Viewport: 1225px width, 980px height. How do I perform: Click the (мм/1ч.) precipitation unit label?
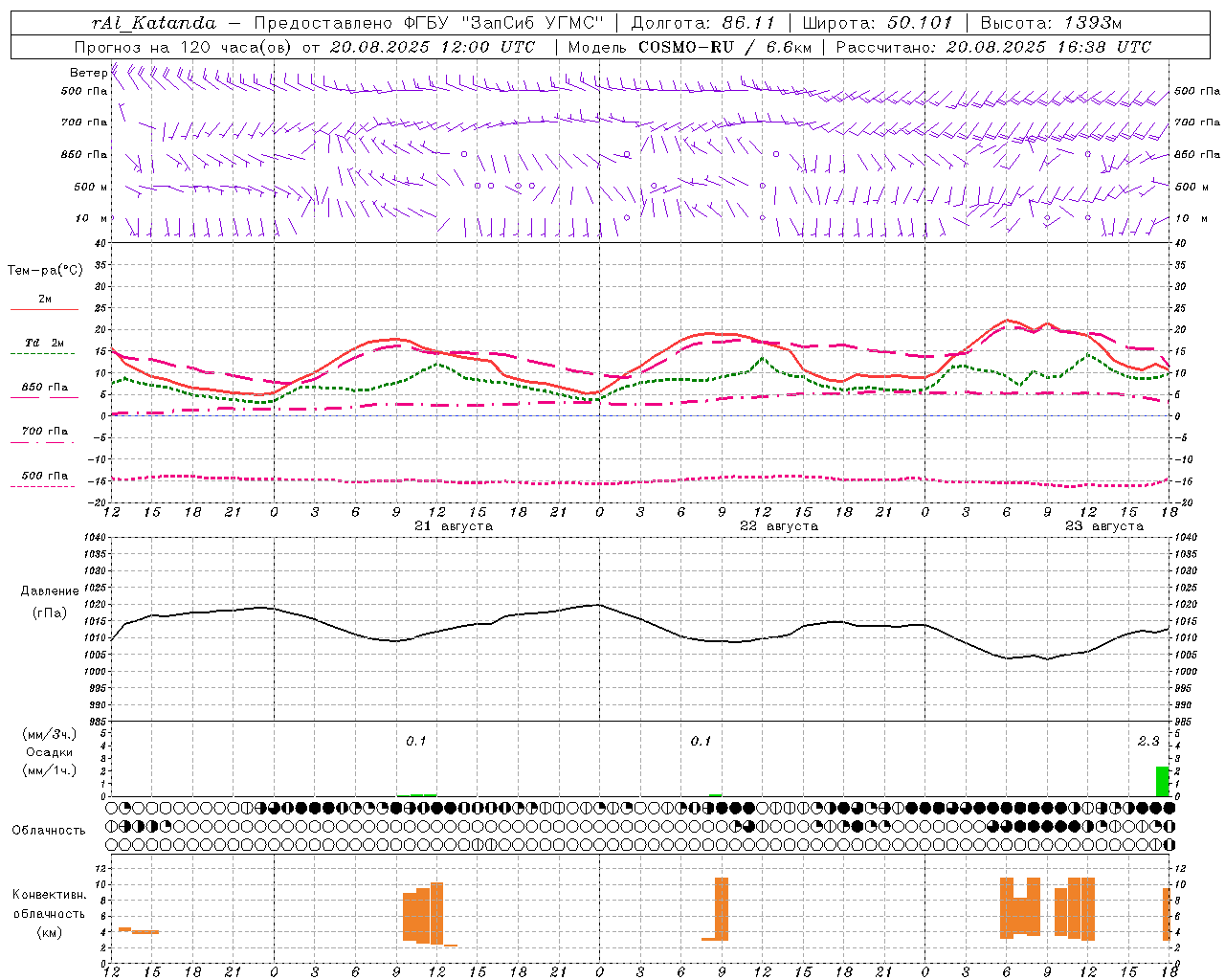50,771
